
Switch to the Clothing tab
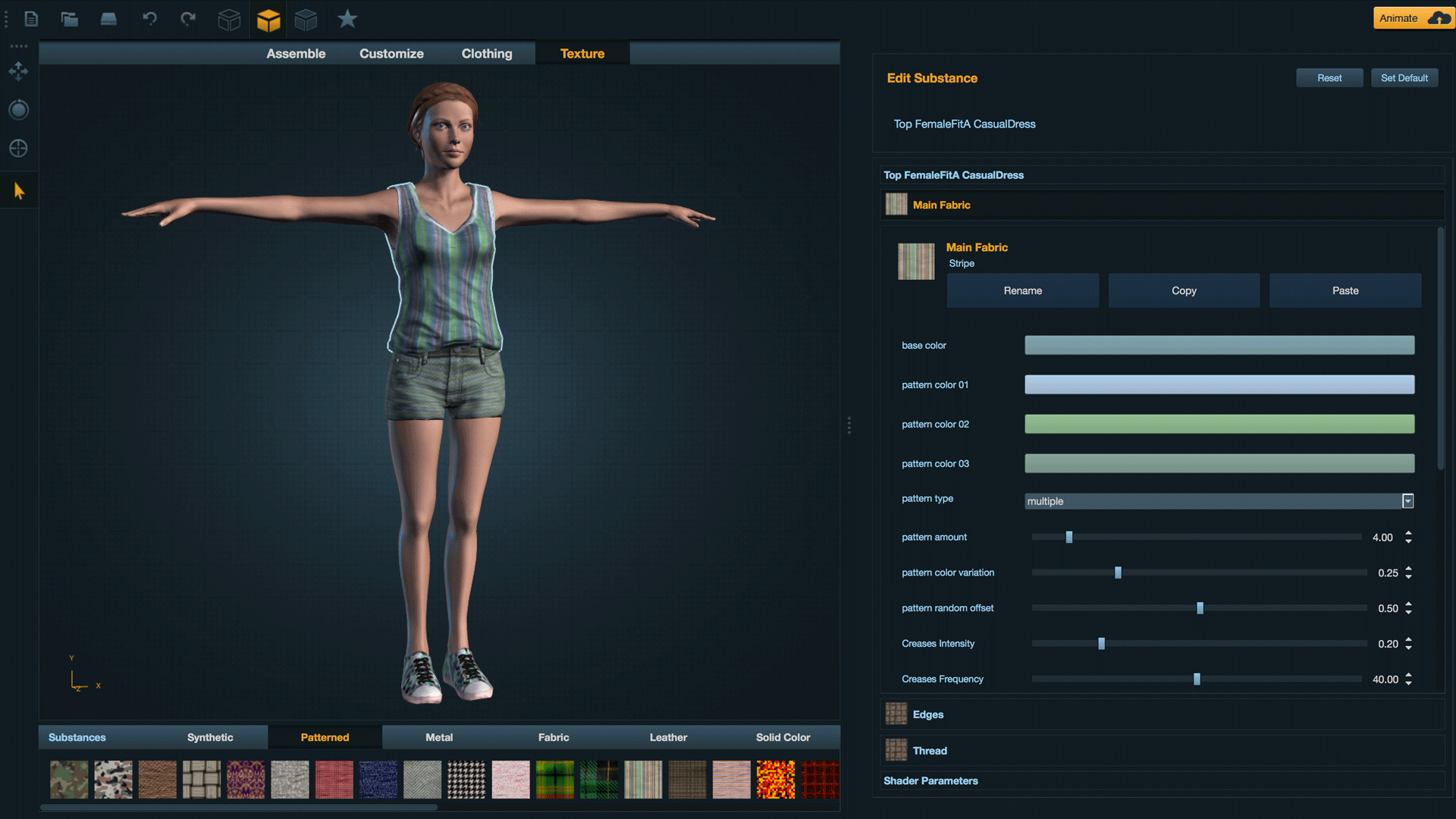486,53
